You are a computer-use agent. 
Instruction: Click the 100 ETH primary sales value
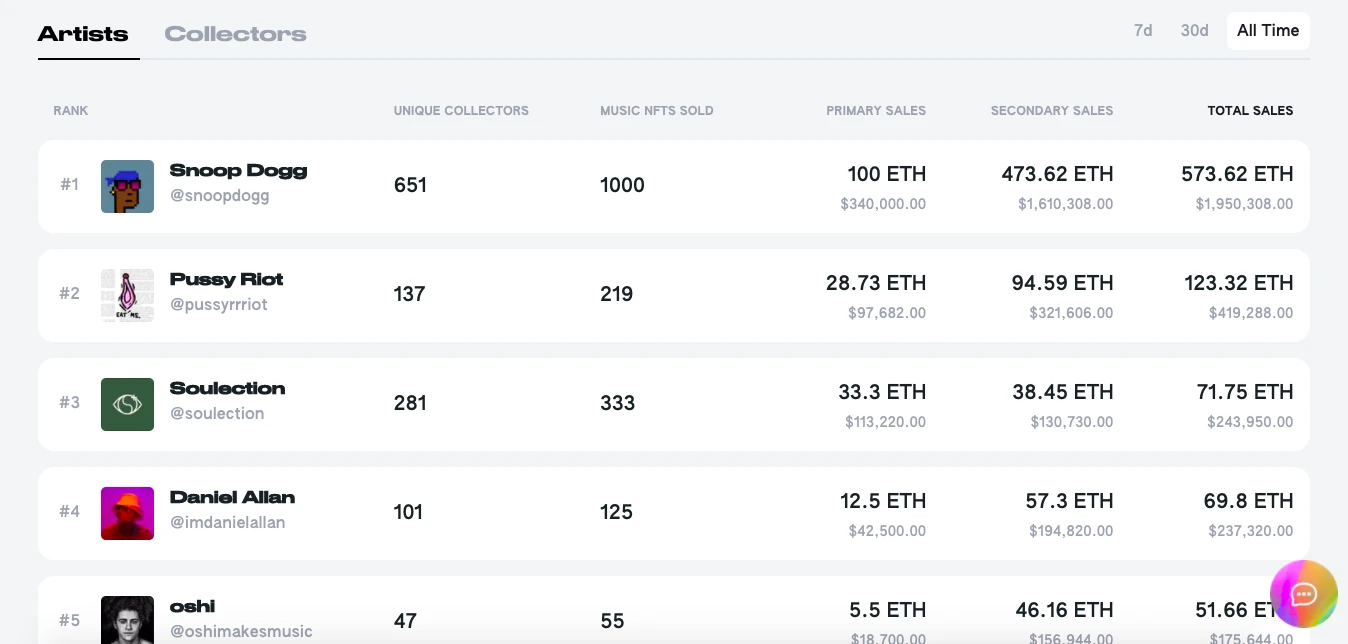click(887, 174)
